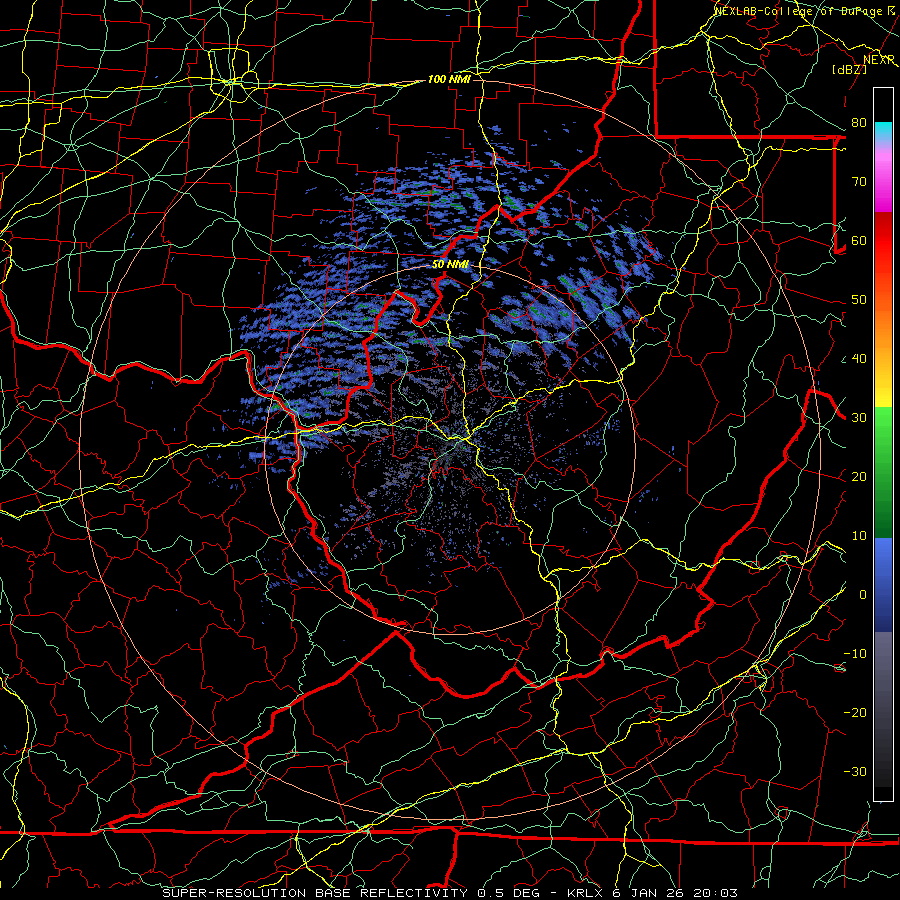Click the -30 value on the dBZ scale

coord(855,771)
